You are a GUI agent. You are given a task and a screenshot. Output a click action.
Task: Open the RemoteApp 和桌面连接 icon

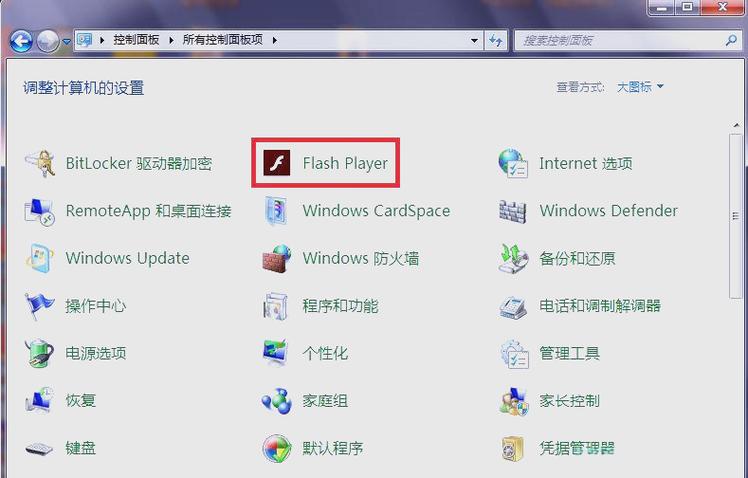(x=40, y=211)
